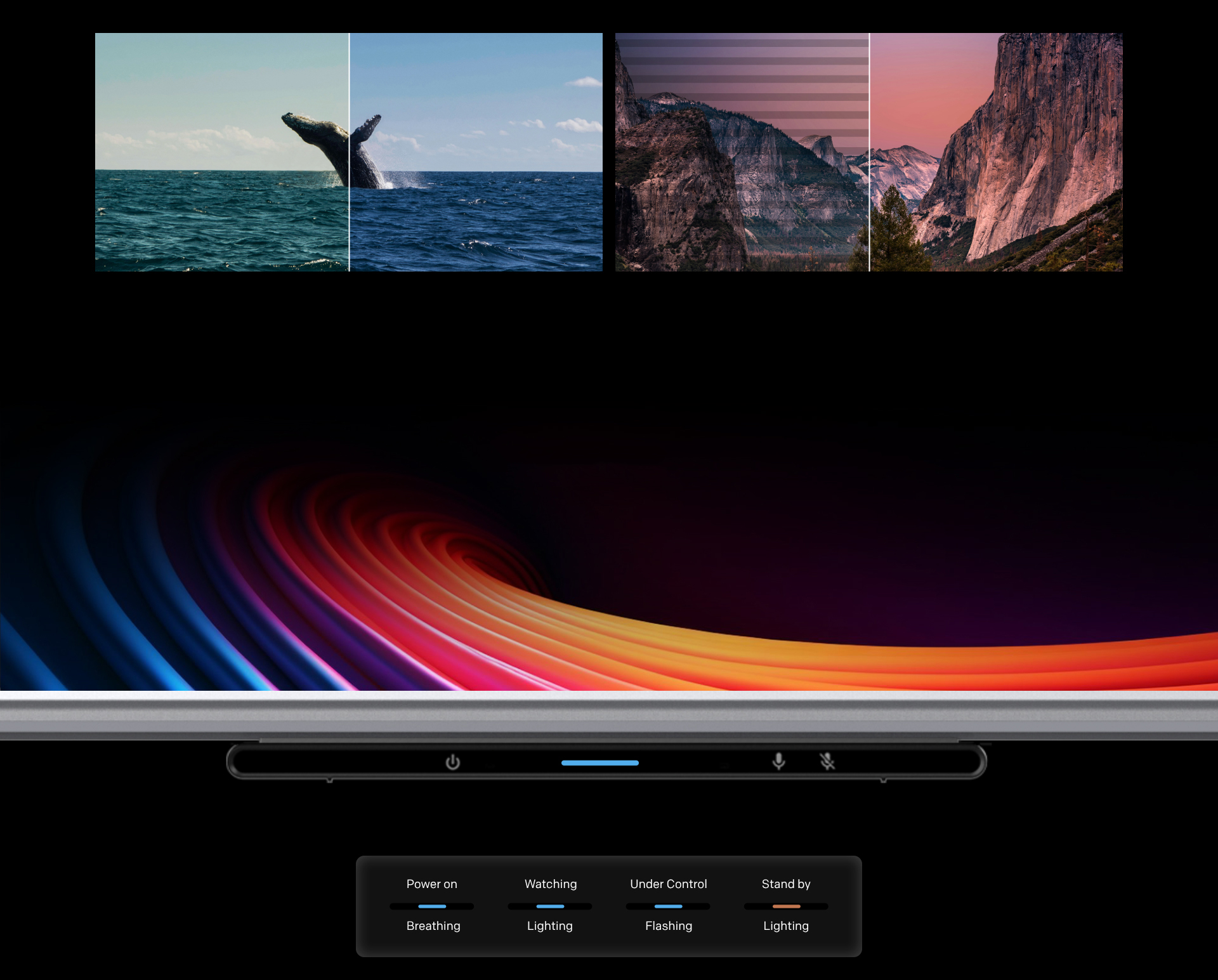Click the Watching blue indicator bar

pyautogui.click(x=550, y=906)
